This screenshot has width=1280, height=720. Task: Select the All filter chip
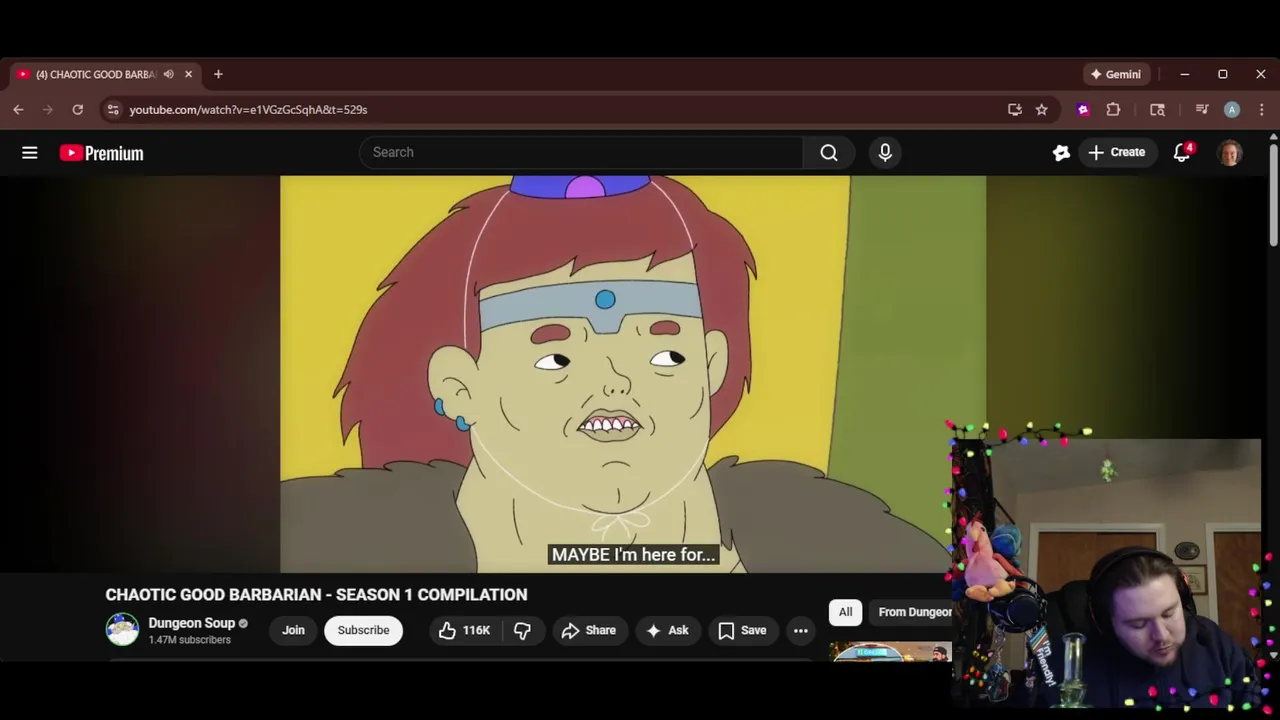845,612
